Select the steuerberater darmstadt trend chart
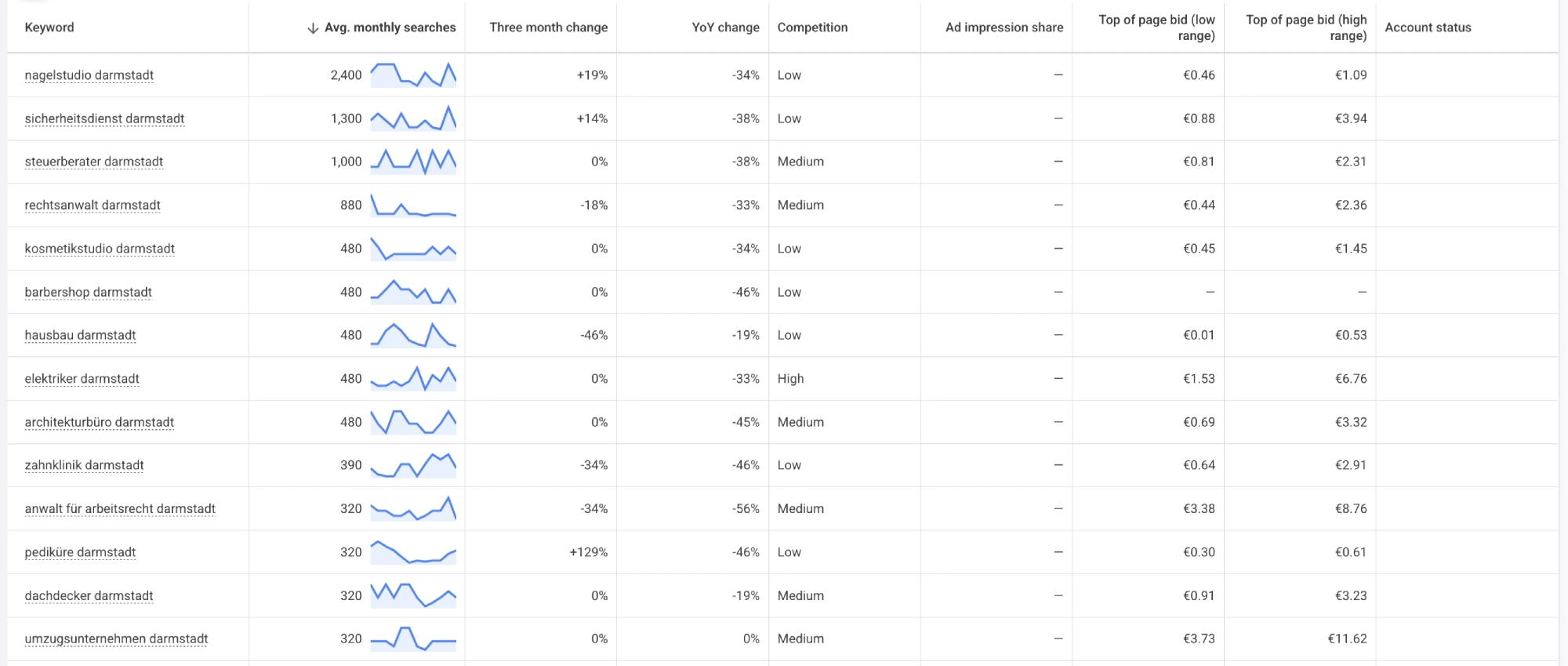Image resolution: width=1568 pixels, height=666 pixels. point(413,162)
